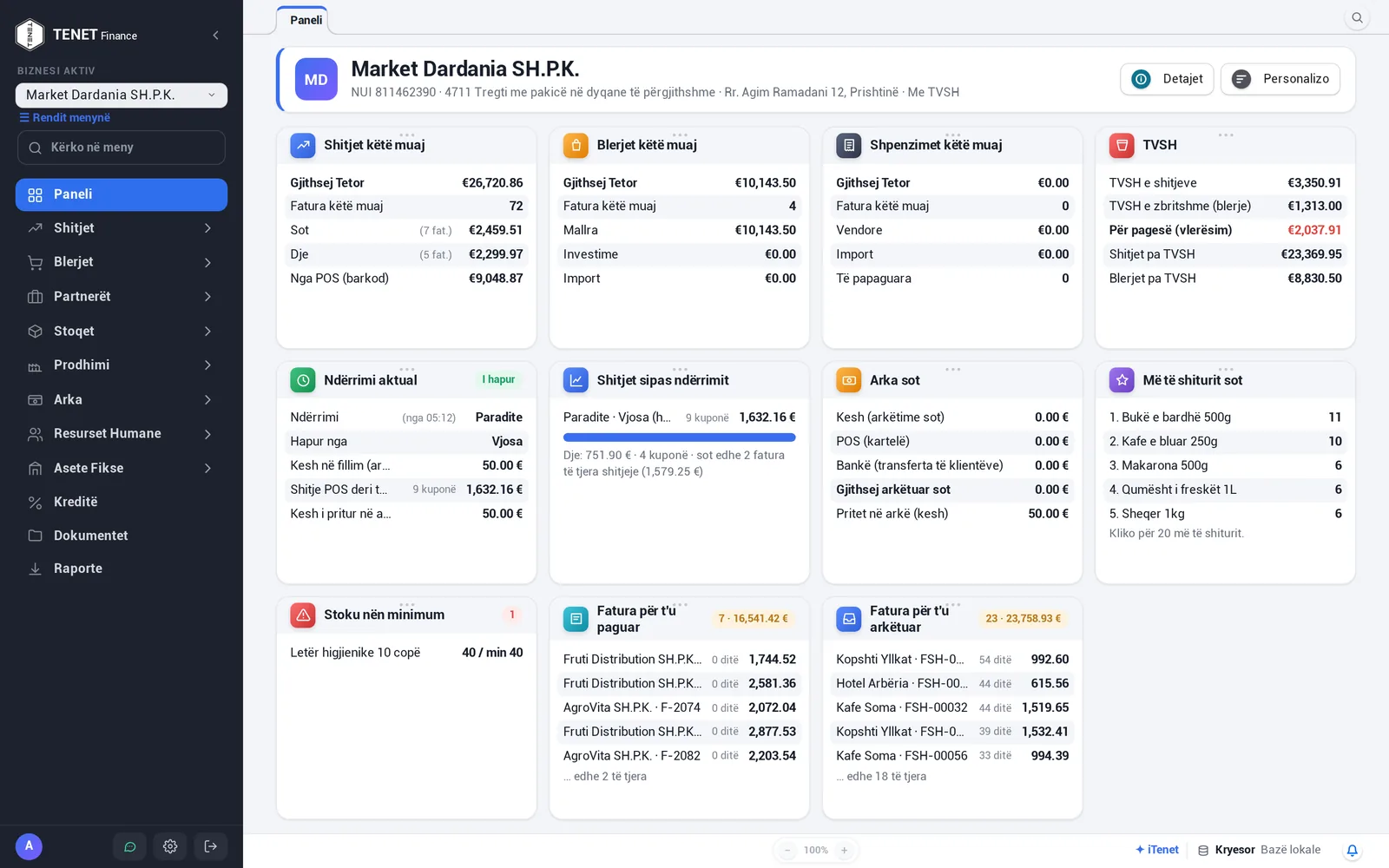This screenshot has height=868, width=1389.
Task: Click the shift sales progress bar
Action: click(x=679, y=437)
